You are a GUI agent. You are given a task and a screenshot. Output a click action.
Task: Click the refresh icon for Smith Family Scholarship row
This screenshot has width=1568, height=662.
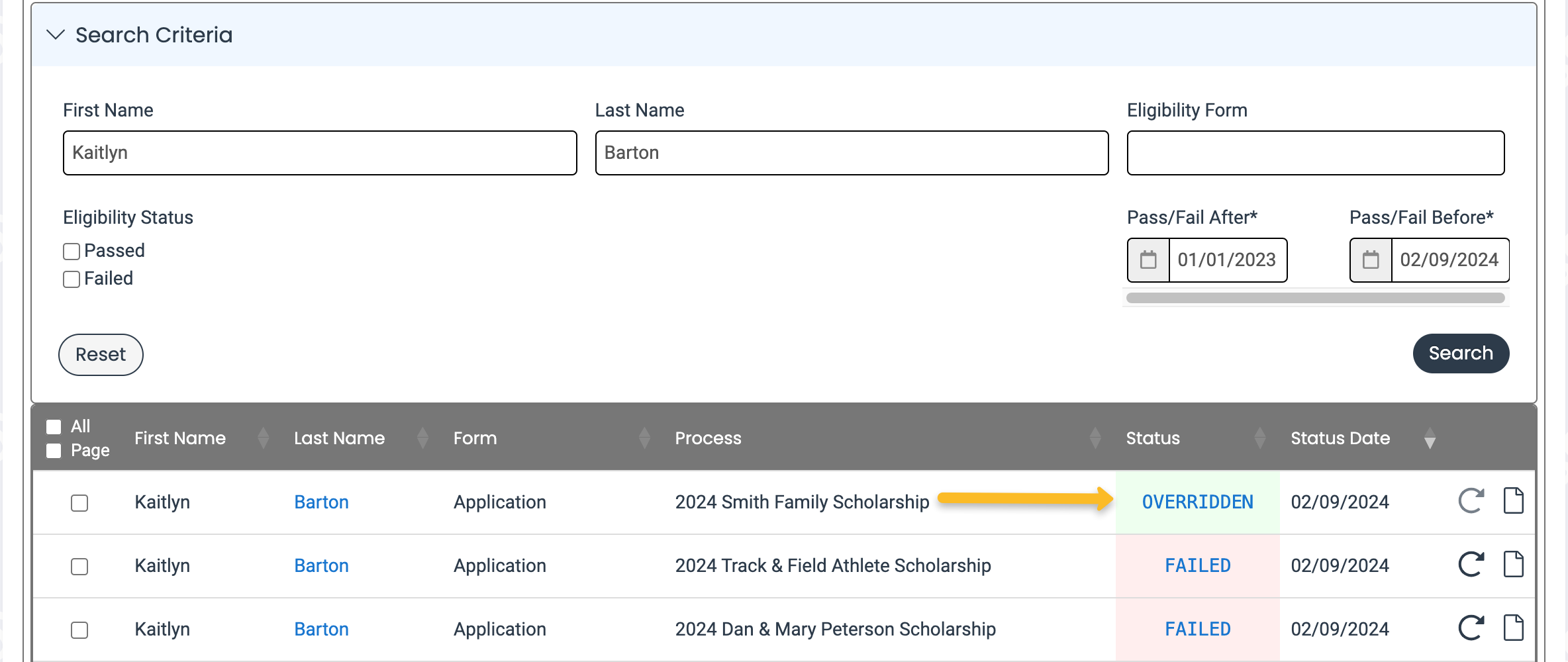1471,501
